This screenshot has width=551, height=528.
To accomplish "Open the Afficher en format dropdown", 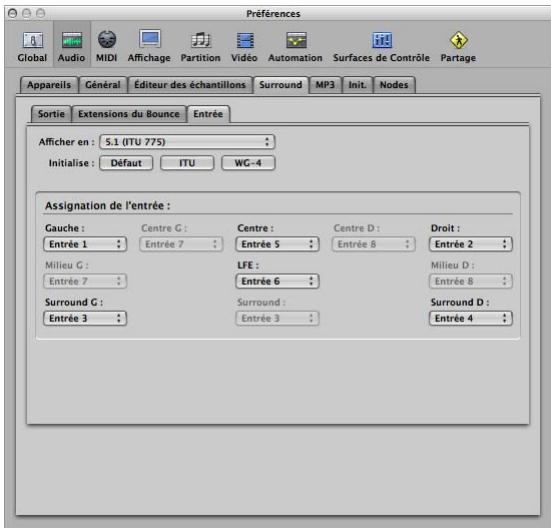I will pos(187,142).
